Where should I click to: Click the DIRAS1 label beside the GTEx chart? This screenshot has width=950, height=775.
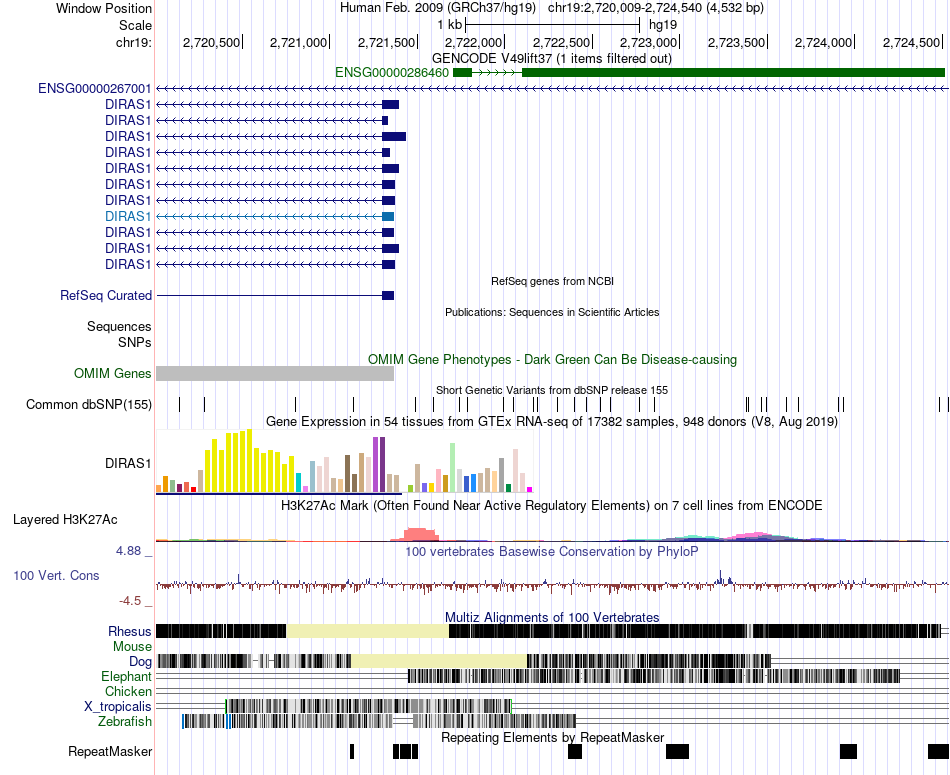click(x=128, y=464)
